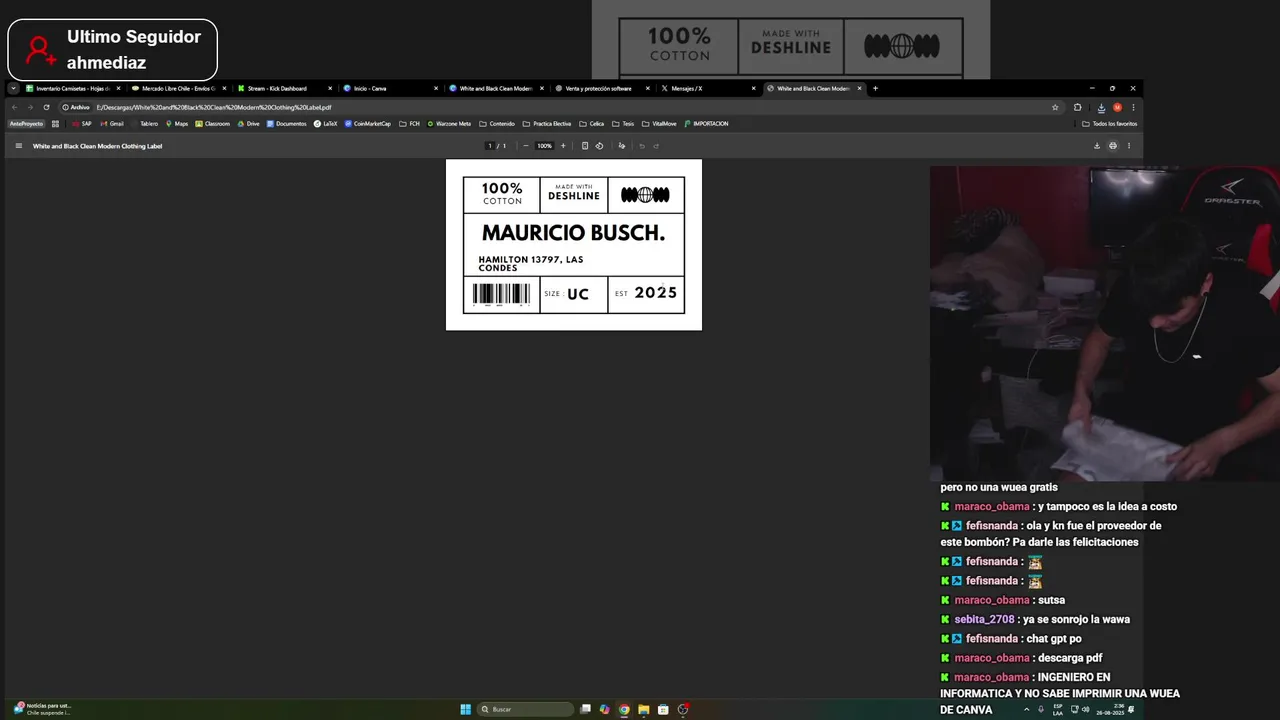Open the Tablero bookmark

point(144,124)
